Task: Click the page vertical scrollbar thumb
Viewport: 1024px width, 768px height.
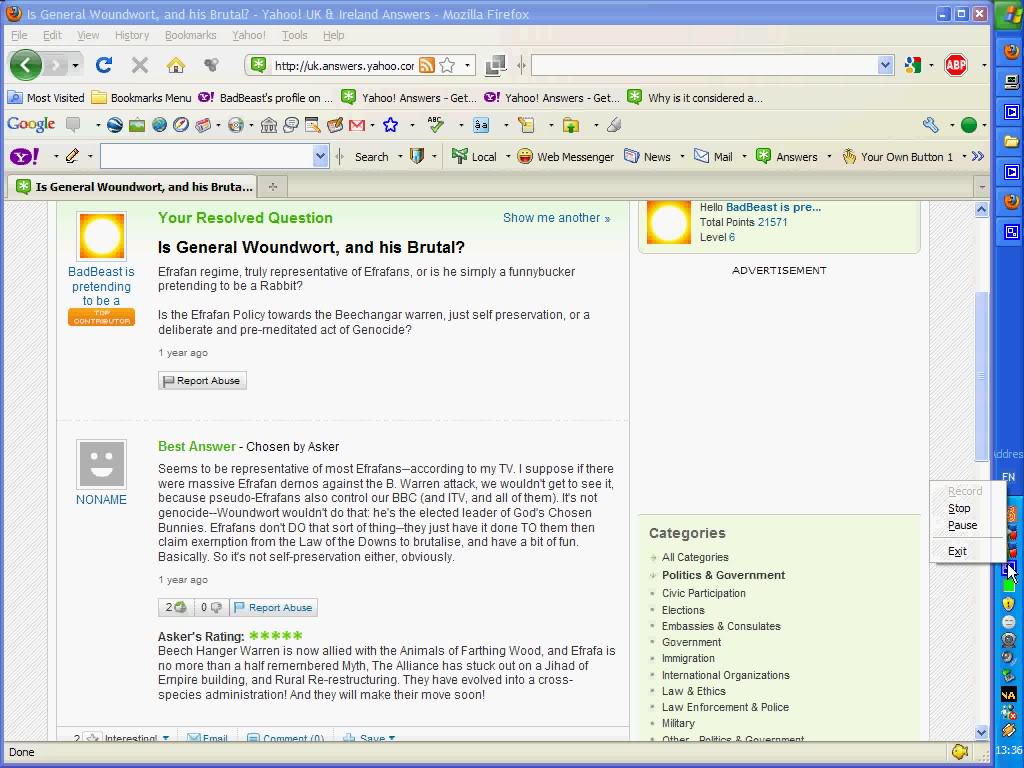Action: pos(981,376)
